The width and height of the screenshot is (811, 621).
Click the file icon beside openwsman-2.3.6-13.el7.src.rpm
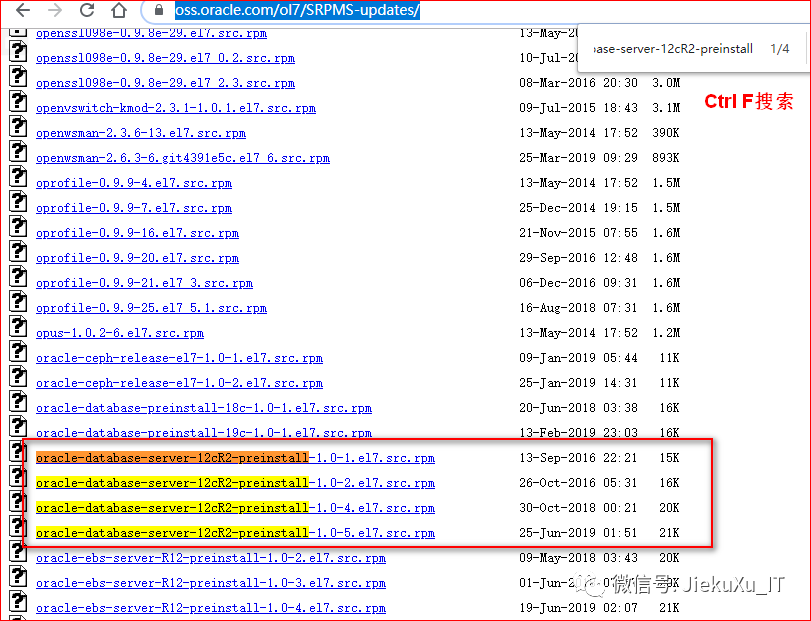click(18, 127)
